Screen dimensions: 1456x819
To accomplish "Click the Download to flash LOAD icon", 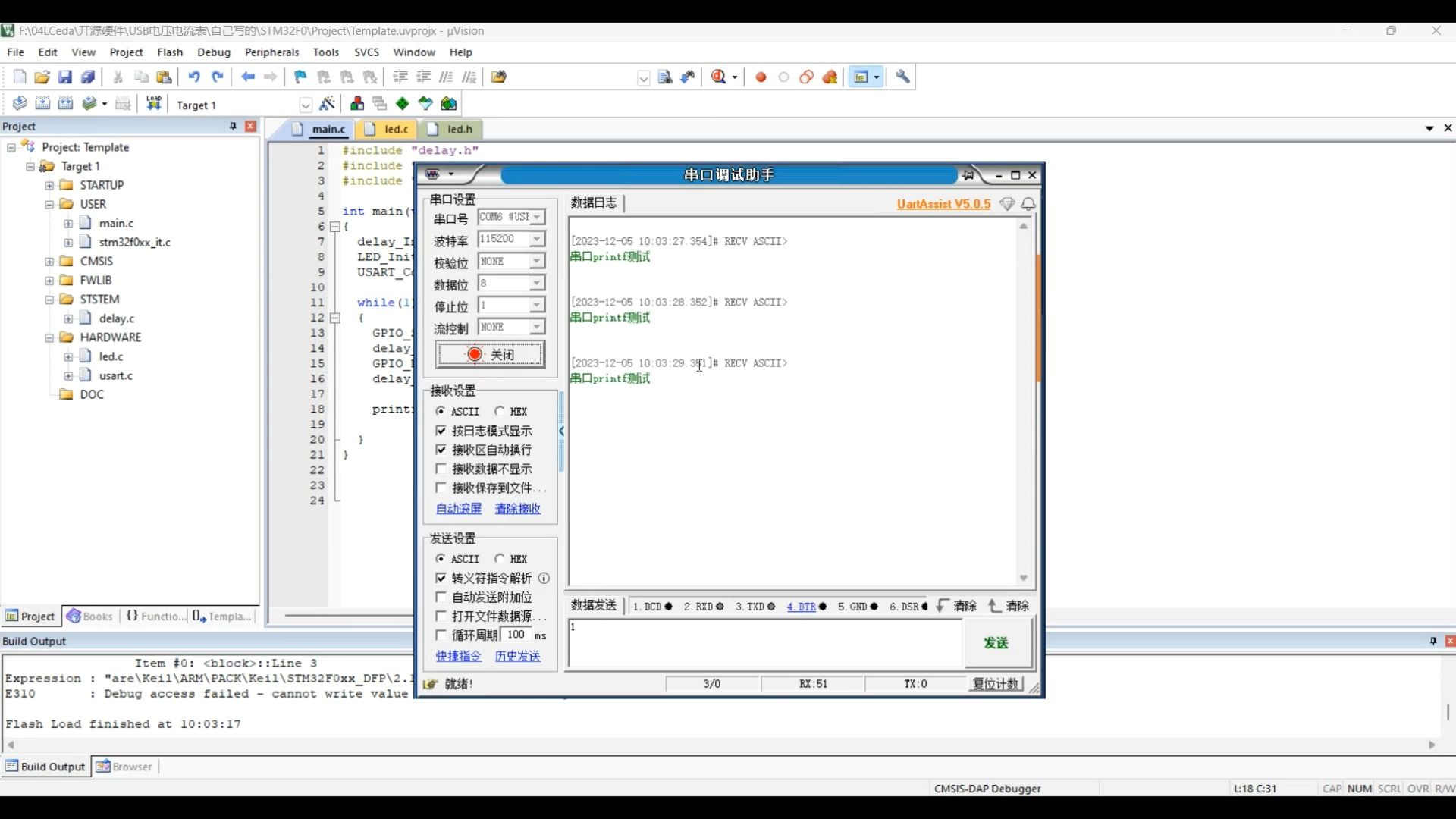I will (154, 104).
